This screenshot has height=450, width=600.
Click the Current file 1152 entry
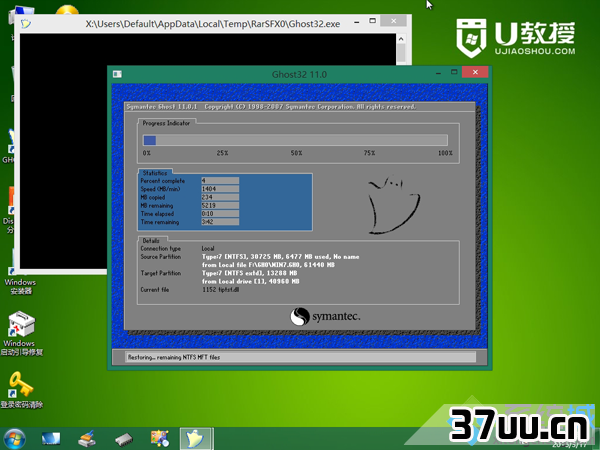click(x=221, y=290)
